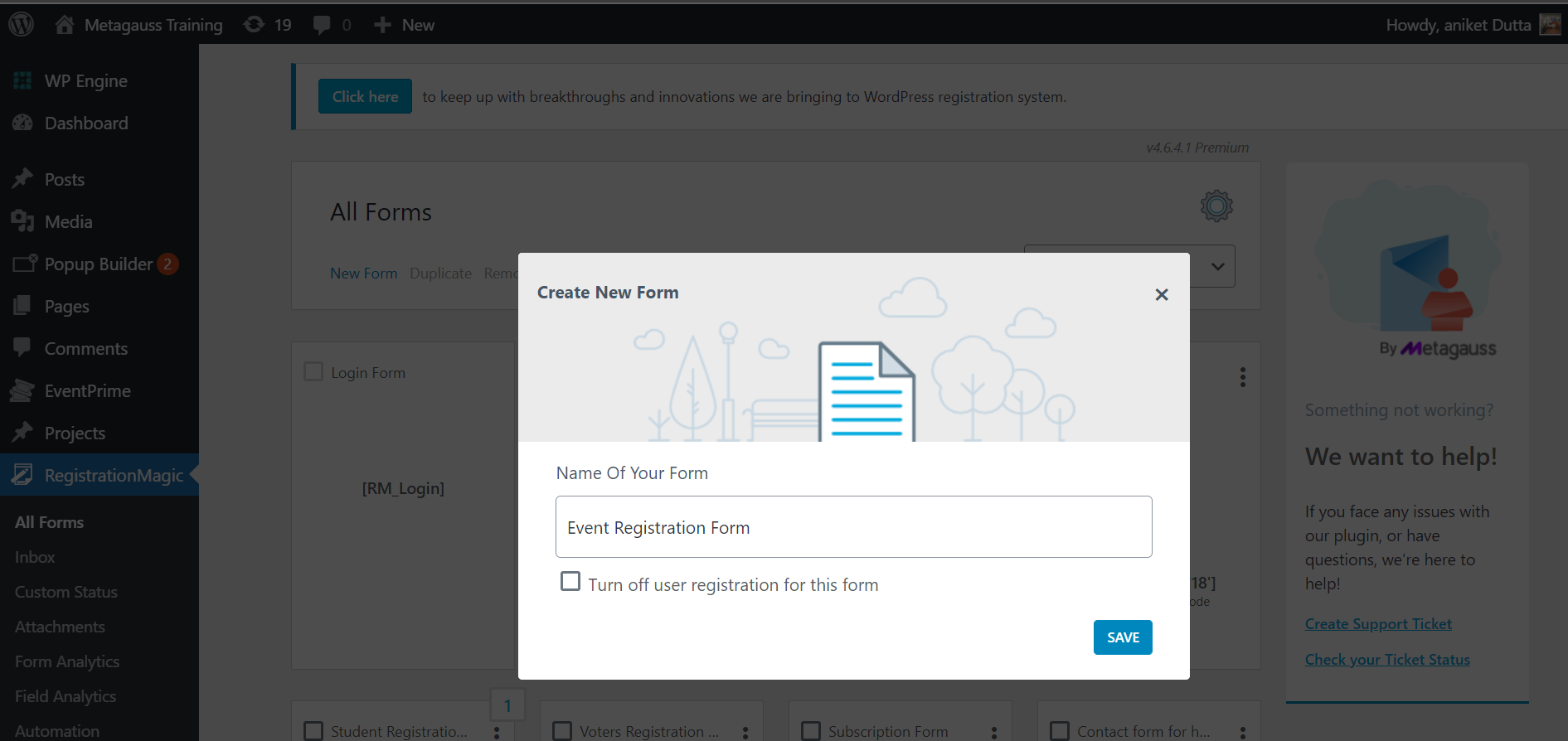Open the Inbox submenu item
1568x741 pixels.
[35, 557]
